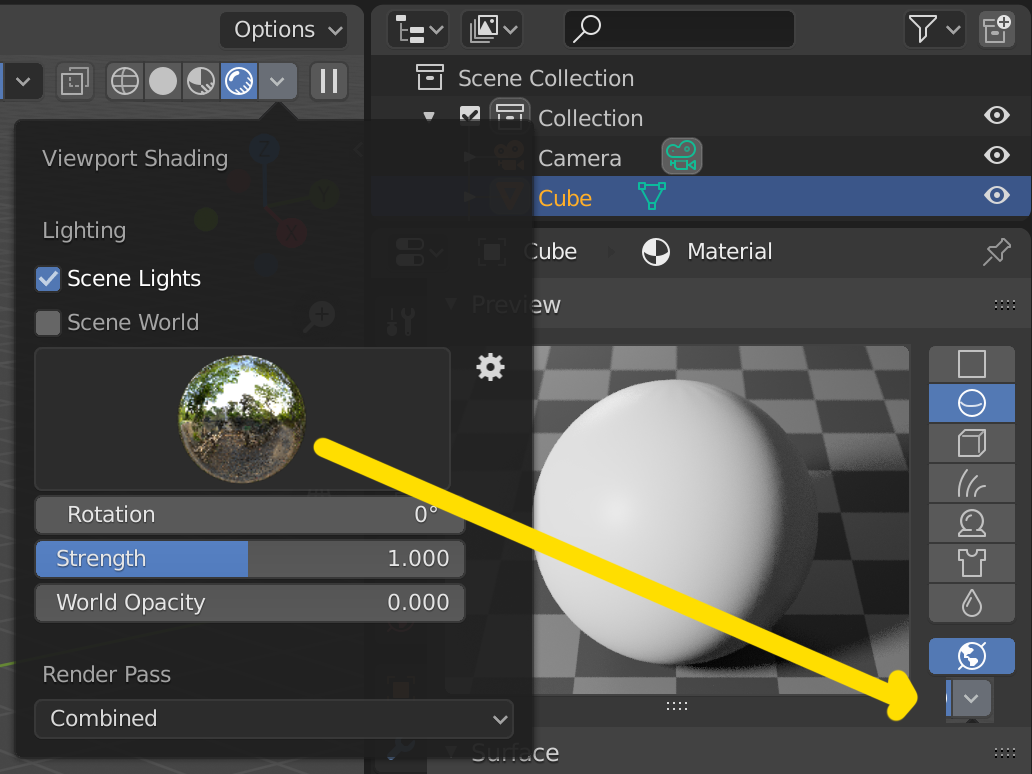This screenshot has width=1032, height=774.
Task: Open the outliner Filter dropdown
Action: [x=935, y=29]
